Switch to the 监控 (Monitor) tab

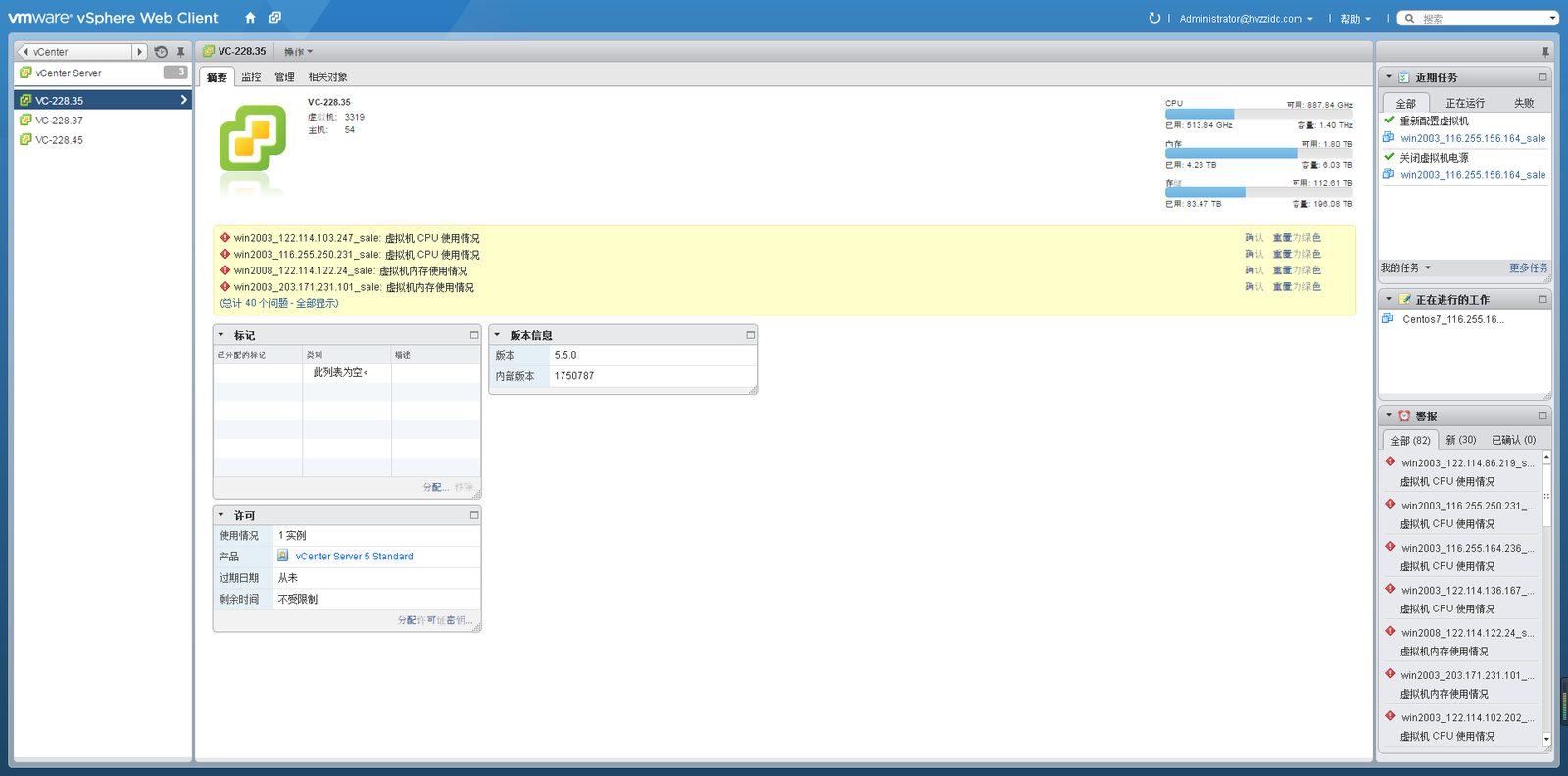(251, 77)
